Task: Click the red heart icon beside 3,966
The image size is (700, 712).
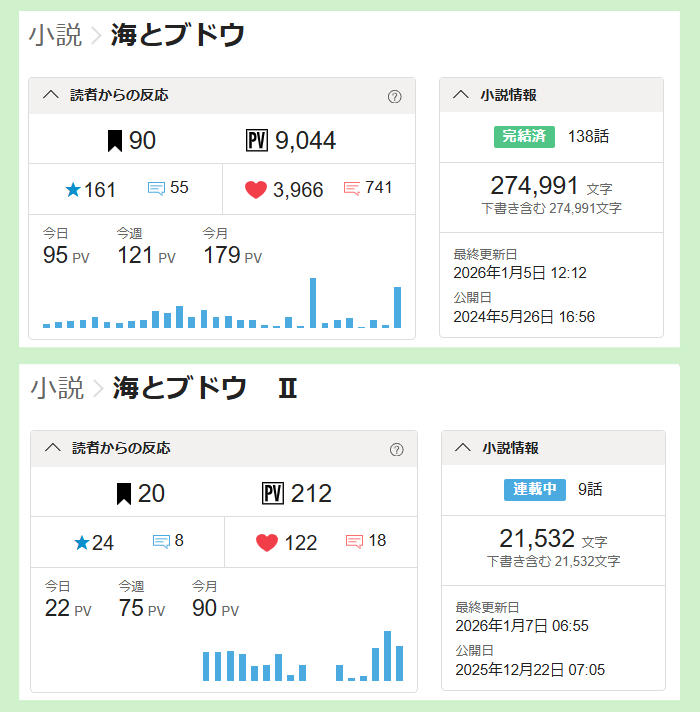Action: (256, 190)
